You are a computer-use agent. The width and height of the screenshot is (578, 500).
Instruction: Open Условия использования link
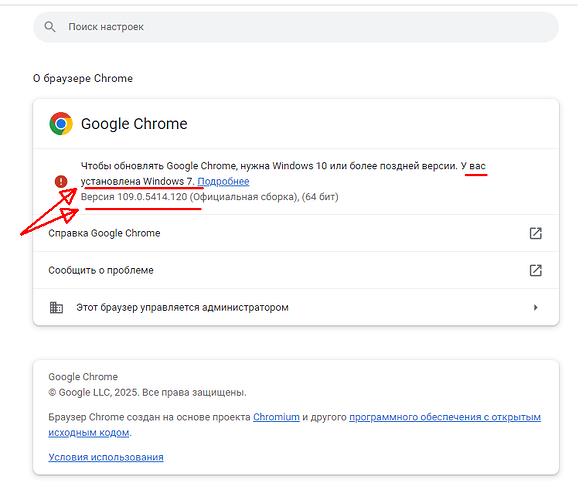tap(106, 457)
